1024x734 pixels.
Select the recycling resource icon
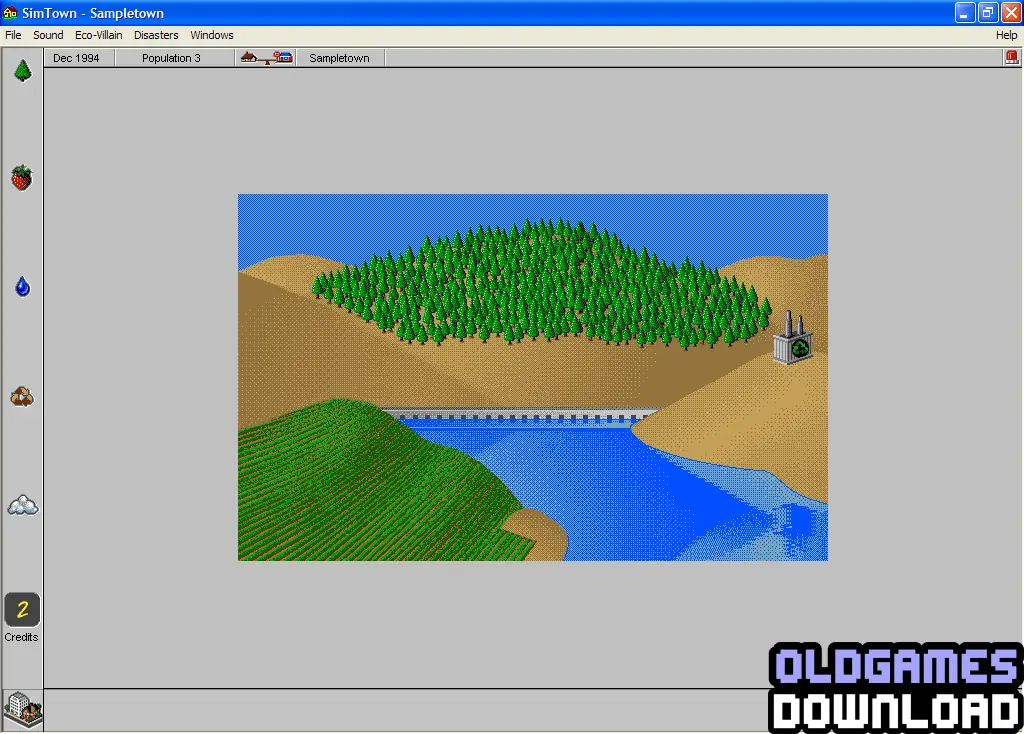click(22, 396)
